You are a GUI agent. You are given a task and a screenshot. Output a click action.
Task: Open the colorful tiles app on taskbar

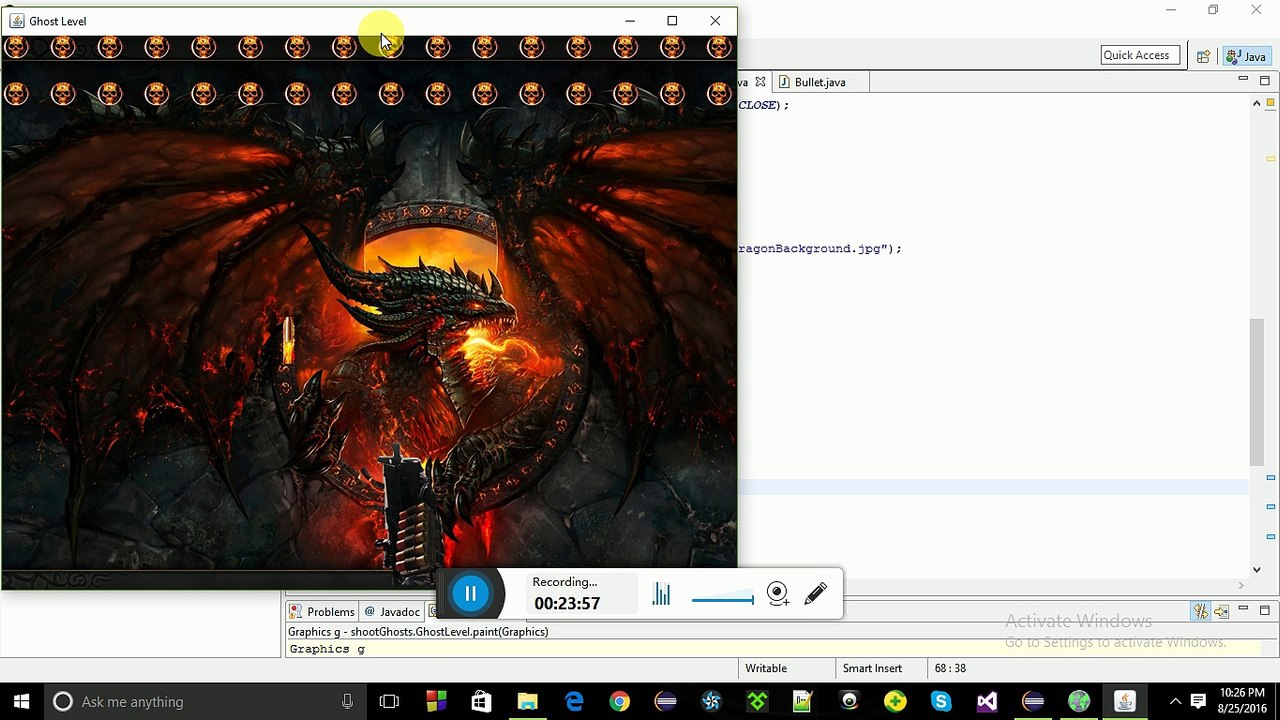click(x=436, y=702)
